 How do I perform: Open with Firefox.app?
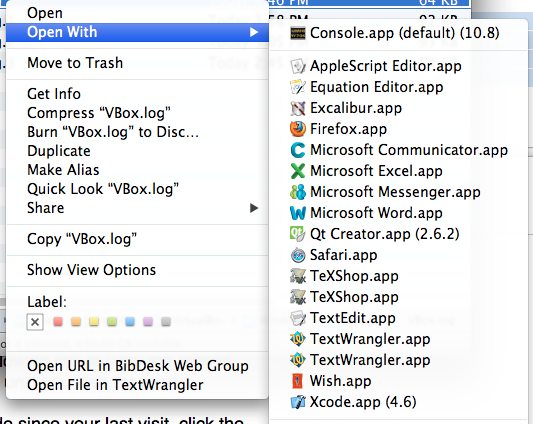(398, 129)
